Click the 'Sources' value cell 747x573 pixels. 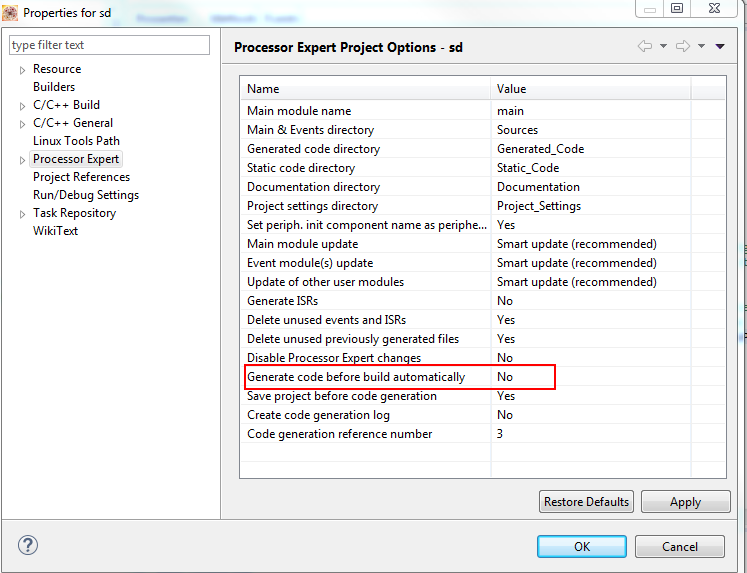click(x=591, y=130)
